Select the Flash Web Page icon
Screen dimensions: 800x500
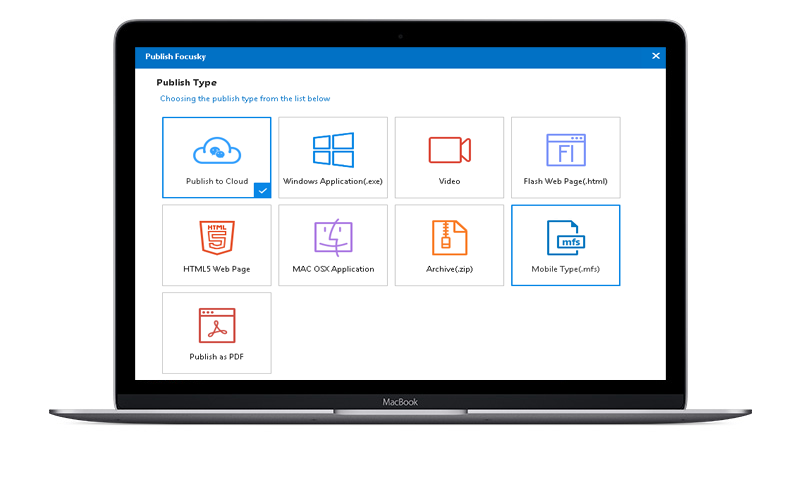[566, 150]
